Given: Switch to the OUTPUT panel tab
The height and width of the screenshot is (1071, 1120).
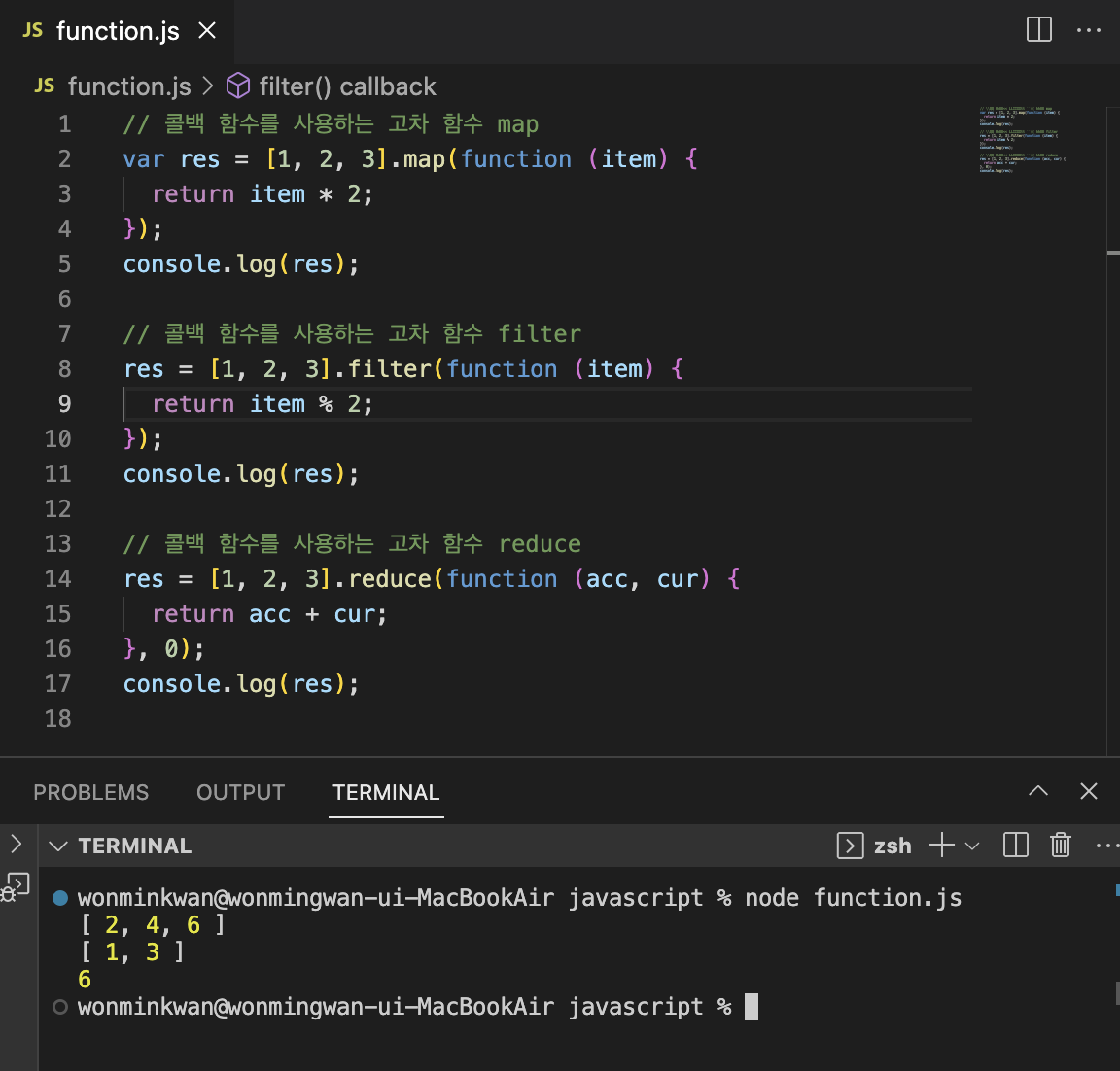Looking at the screenshot, I should (x=241, y=792).
